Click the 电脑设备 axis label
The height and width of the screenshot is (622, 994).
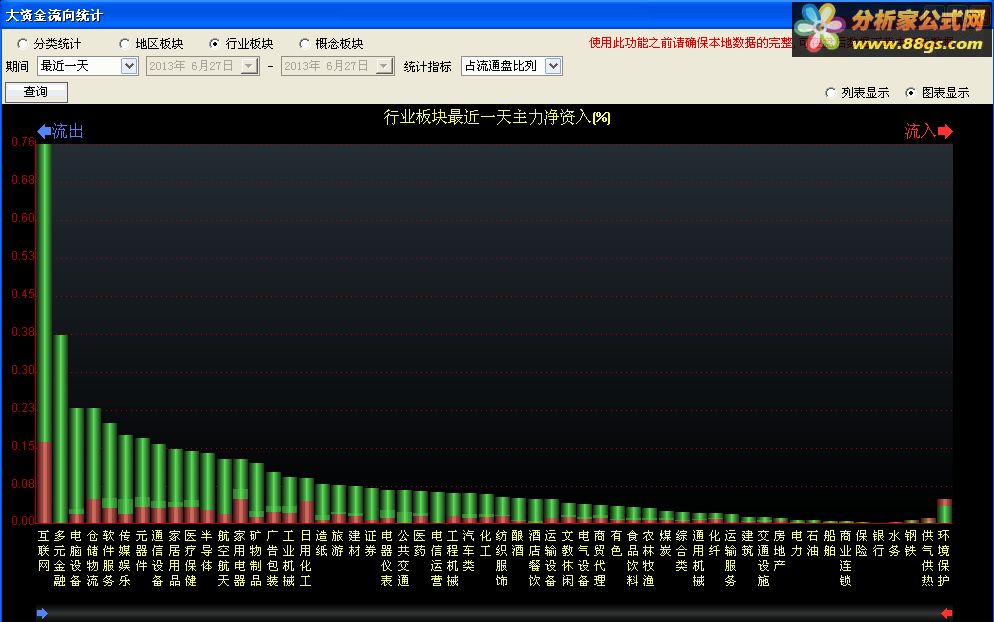click(76, 559)
